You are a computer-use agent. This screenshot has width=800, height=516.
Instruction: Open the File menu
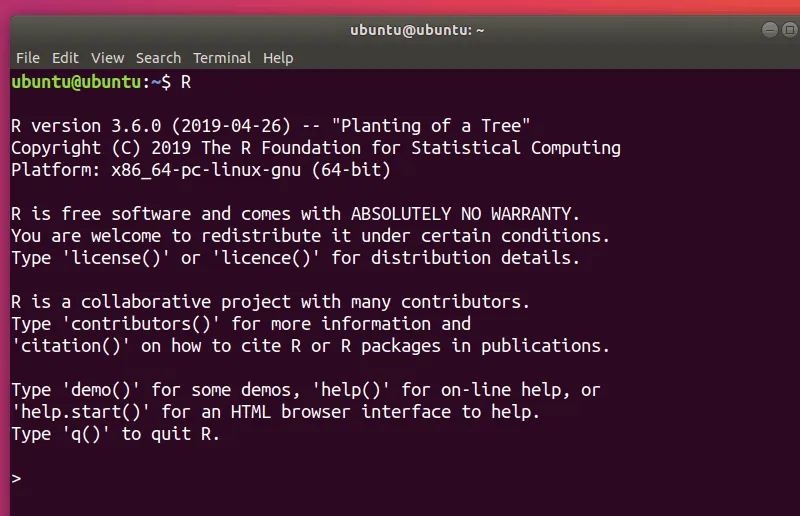click(27, 58)
